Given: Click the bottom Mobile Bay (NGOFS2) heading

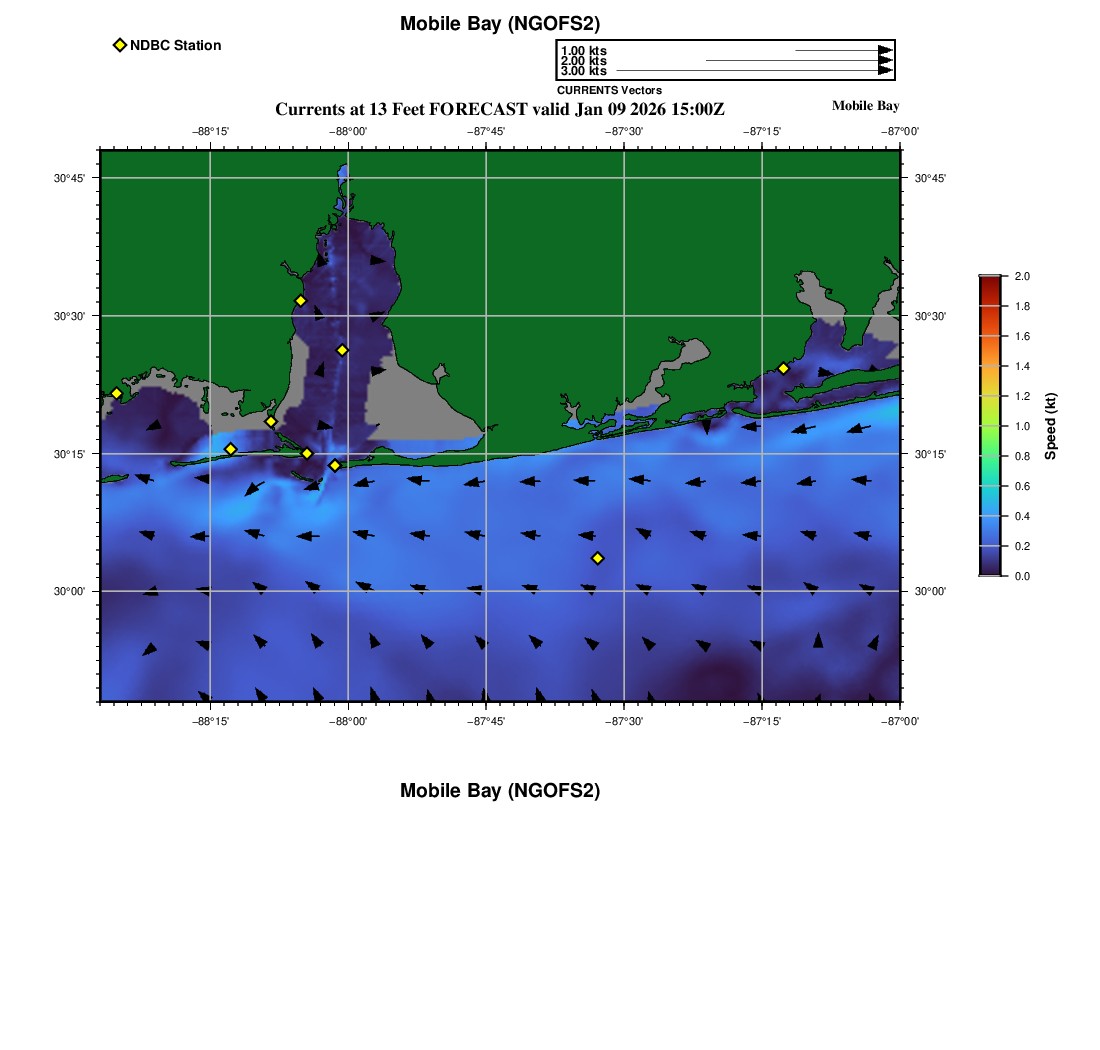Looking at the screenshot, I should [x=500, y=791].
